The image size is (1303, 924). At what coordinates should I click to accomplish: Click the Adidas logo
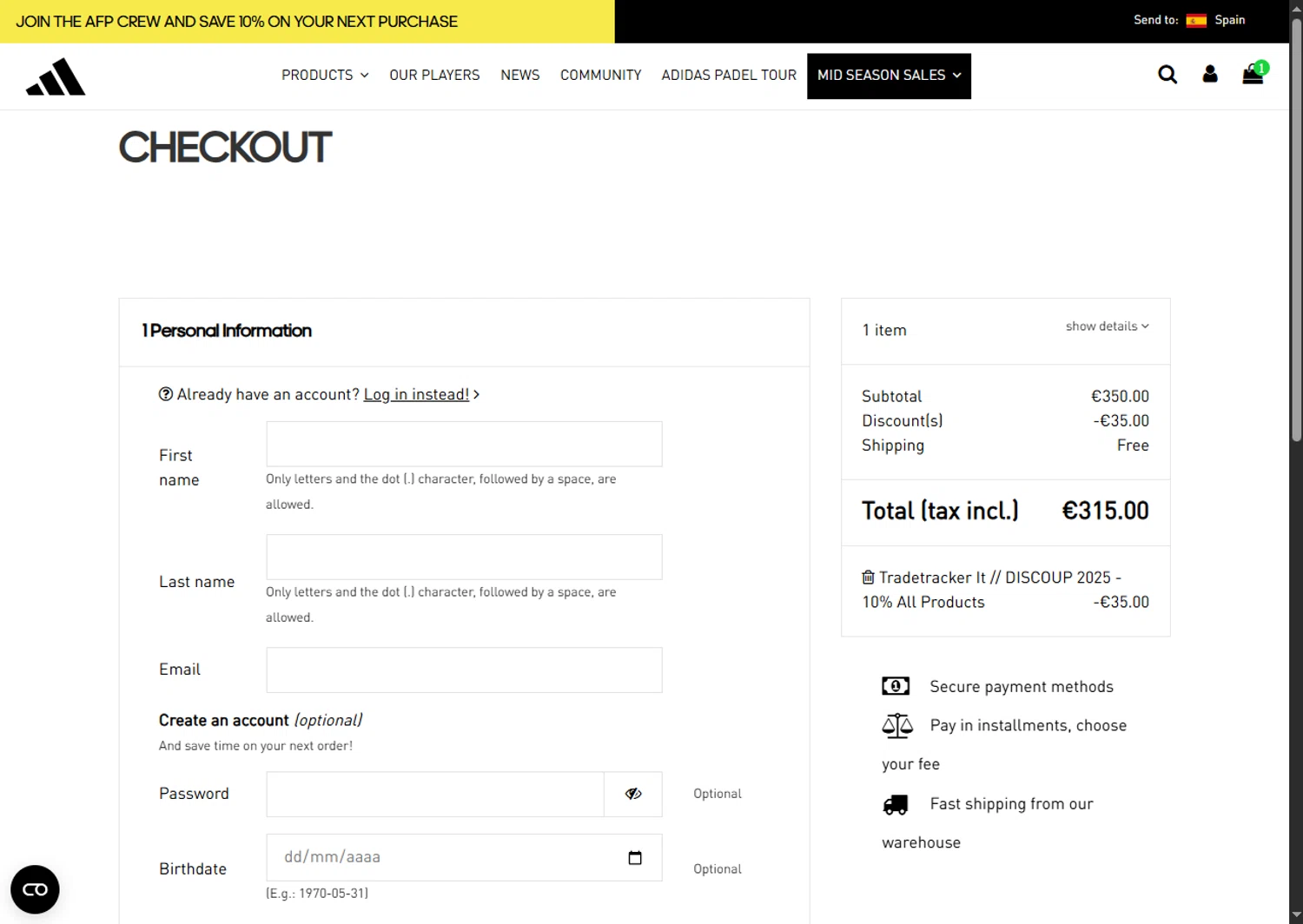[56, 76]
